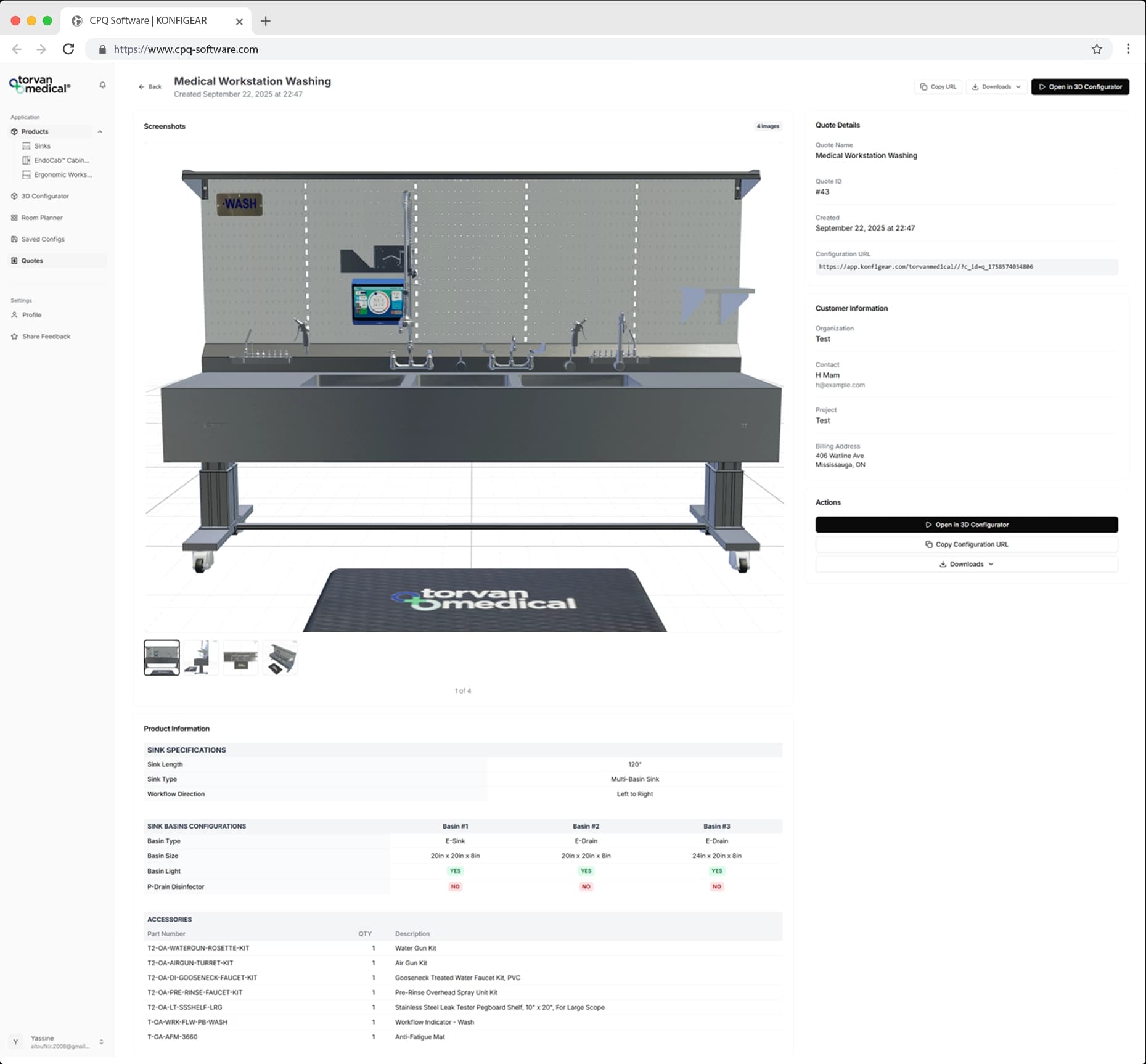Open Saved Configs in sidebar
This screenshot has height=1064, width=1146.
43,239
